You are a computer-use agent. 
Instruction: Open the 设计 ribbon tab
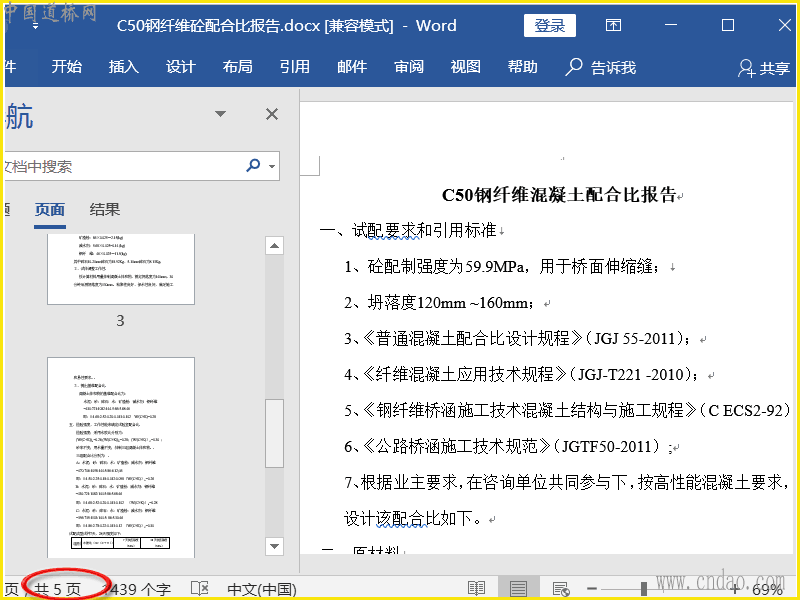coord(181,67)
